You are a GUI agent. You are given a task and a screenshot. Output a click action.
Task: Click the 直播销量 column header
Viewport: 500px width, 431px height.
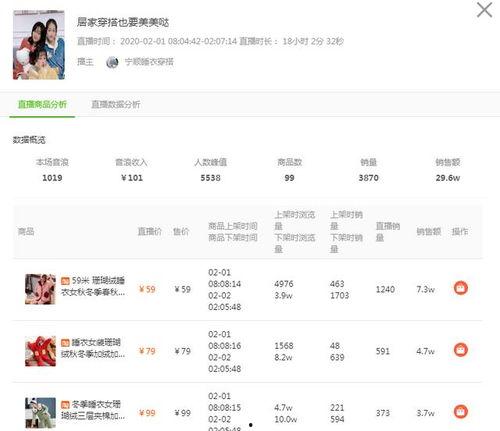point(388,232)
